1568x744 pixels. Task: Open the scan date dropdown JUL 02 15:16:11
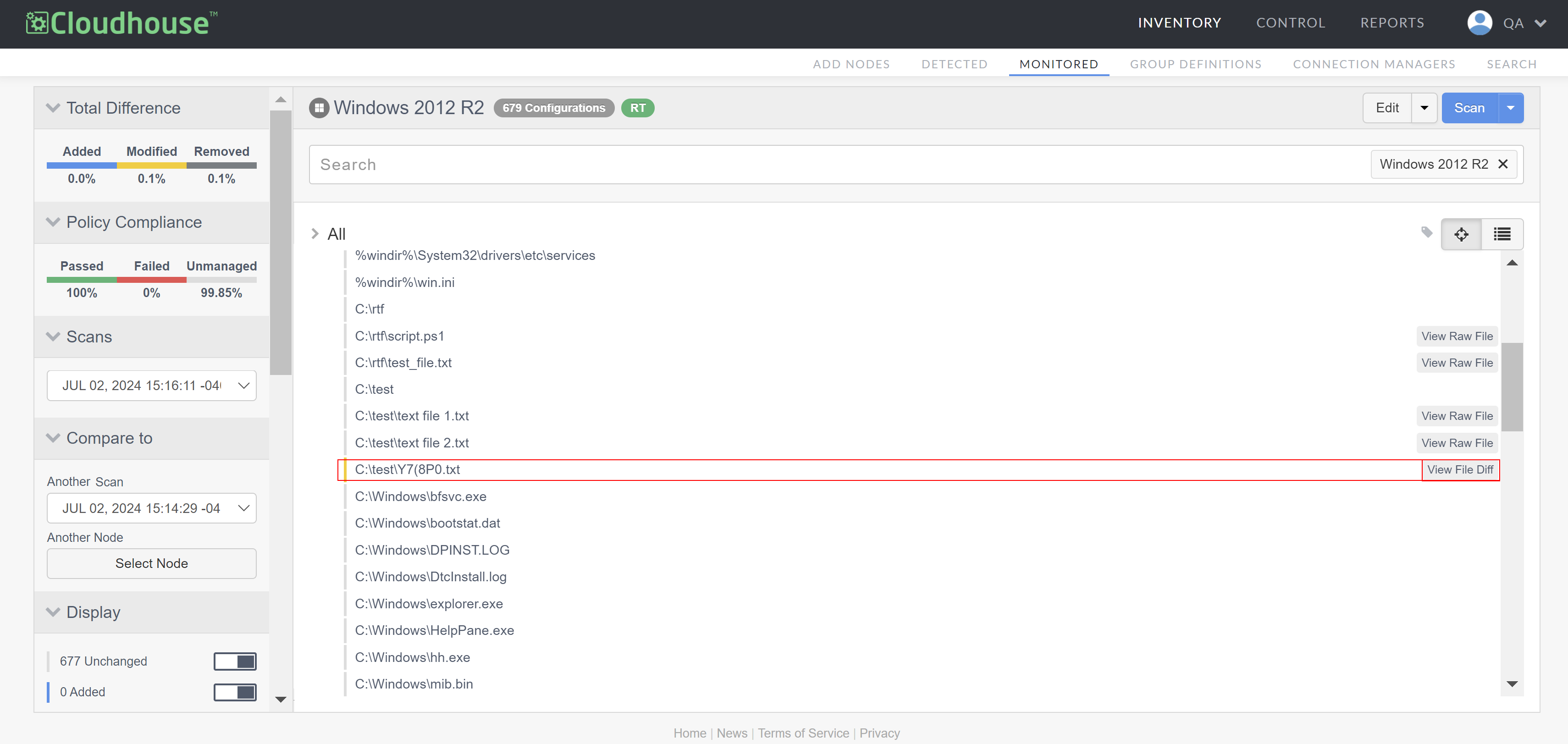[x=152, y=386]
